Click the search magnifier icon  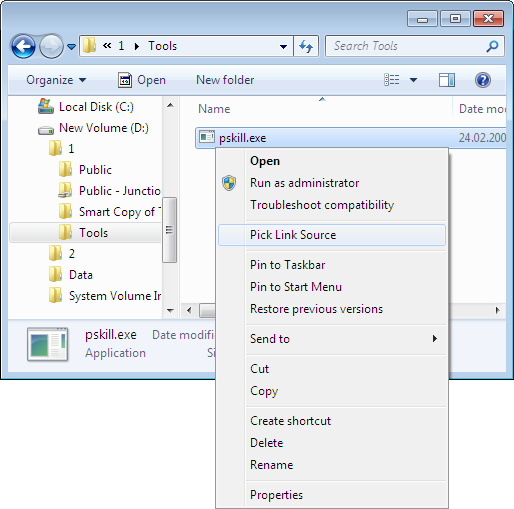[492, 46]
